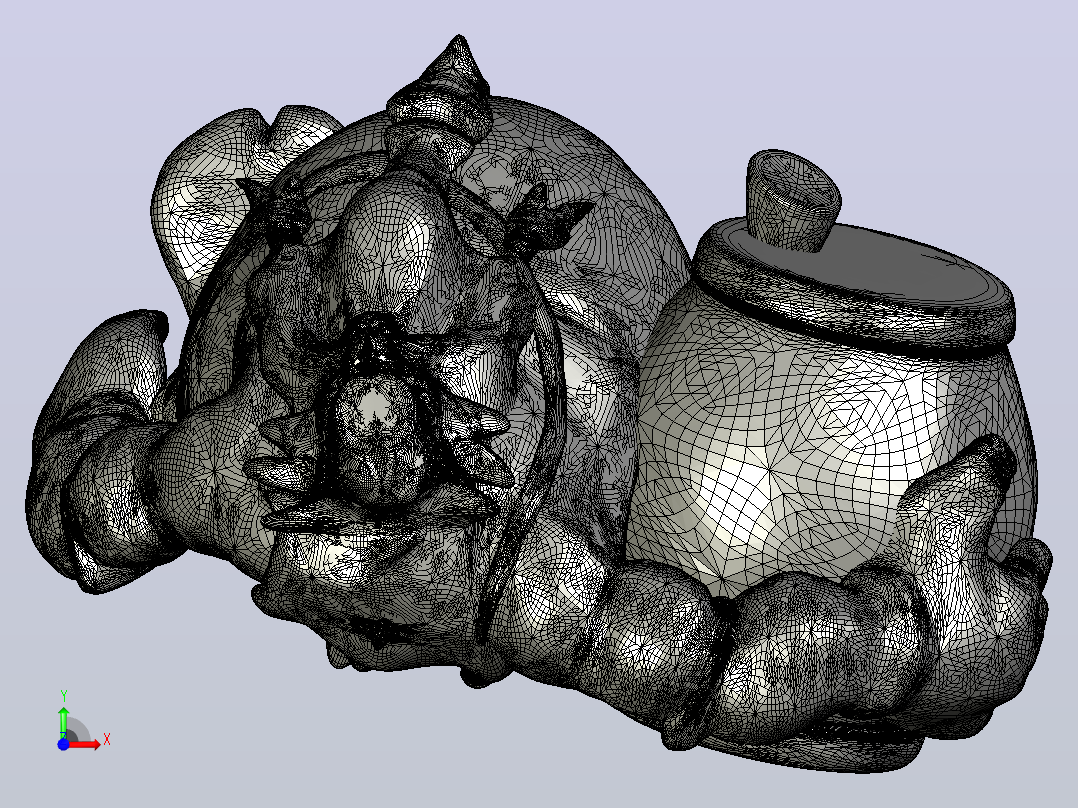
Task: Click the red X axis arrow of the triad
Action: coord(84,744)
